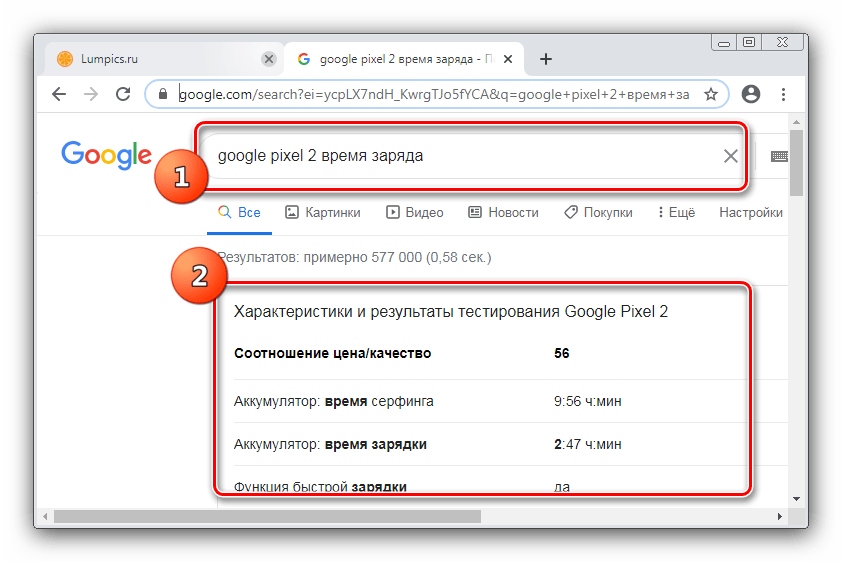Open Настройки search settings
This screenshot has width=842, height=562.
click(750, 212)
